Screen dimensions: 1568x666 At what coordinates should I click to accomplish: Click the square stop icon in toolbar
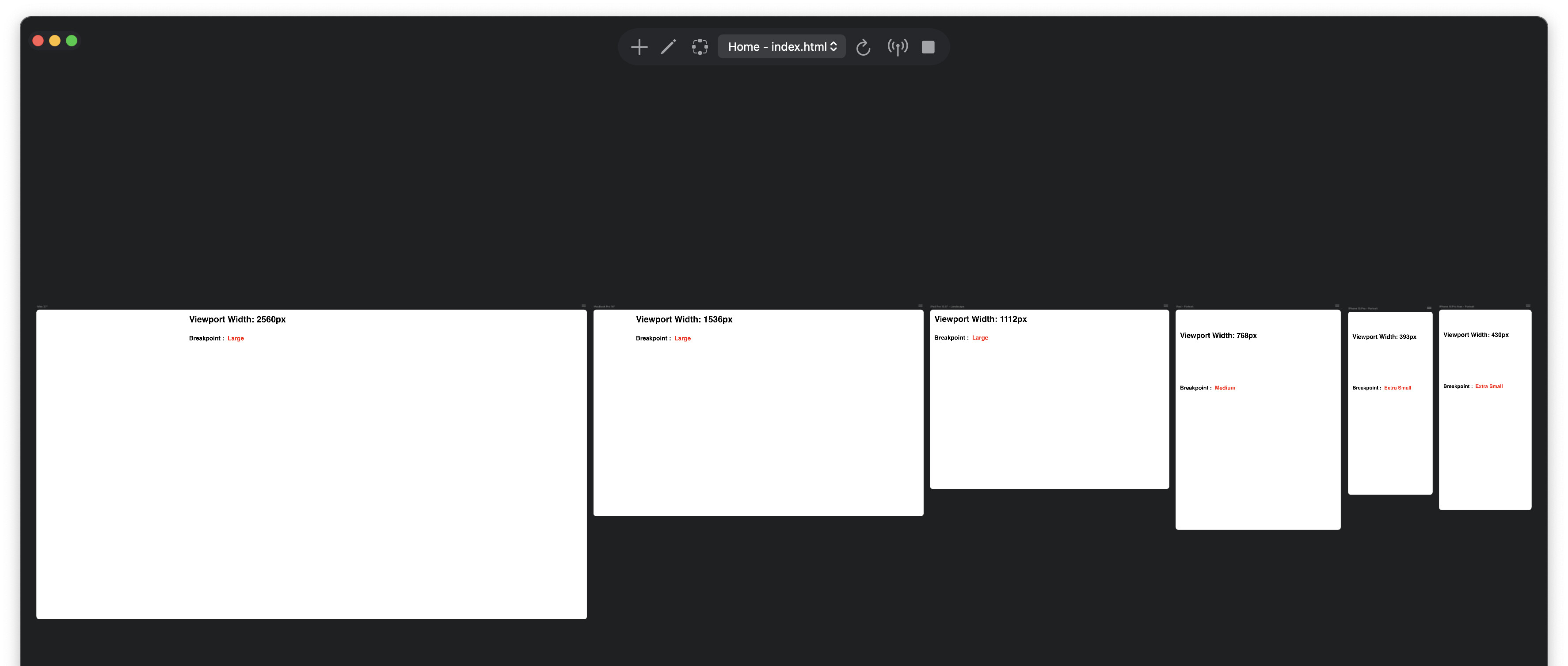click(x=928, y=47)
